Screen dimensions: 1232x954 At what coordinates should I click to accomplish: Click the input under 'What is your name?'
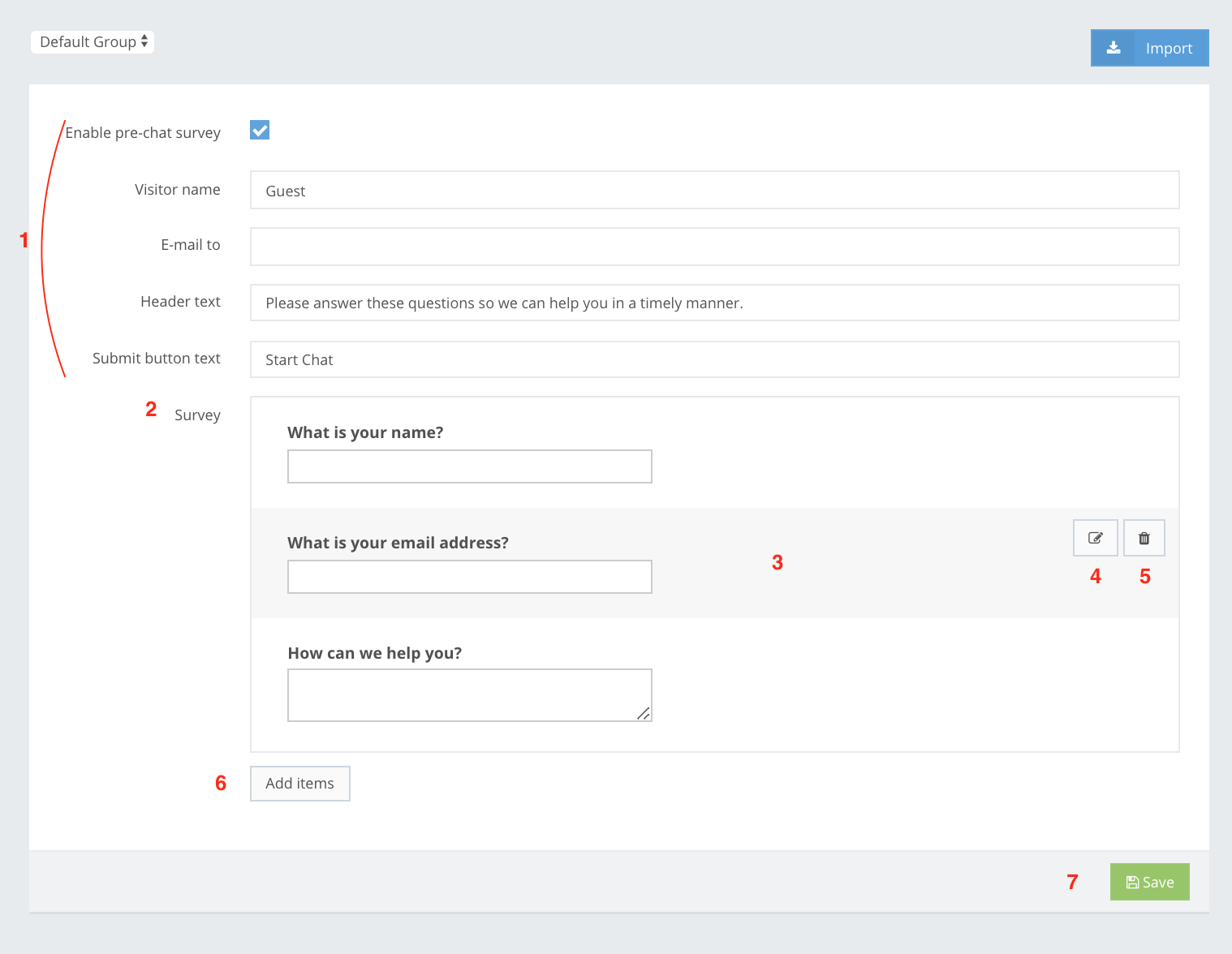click(x=469, y=466)
